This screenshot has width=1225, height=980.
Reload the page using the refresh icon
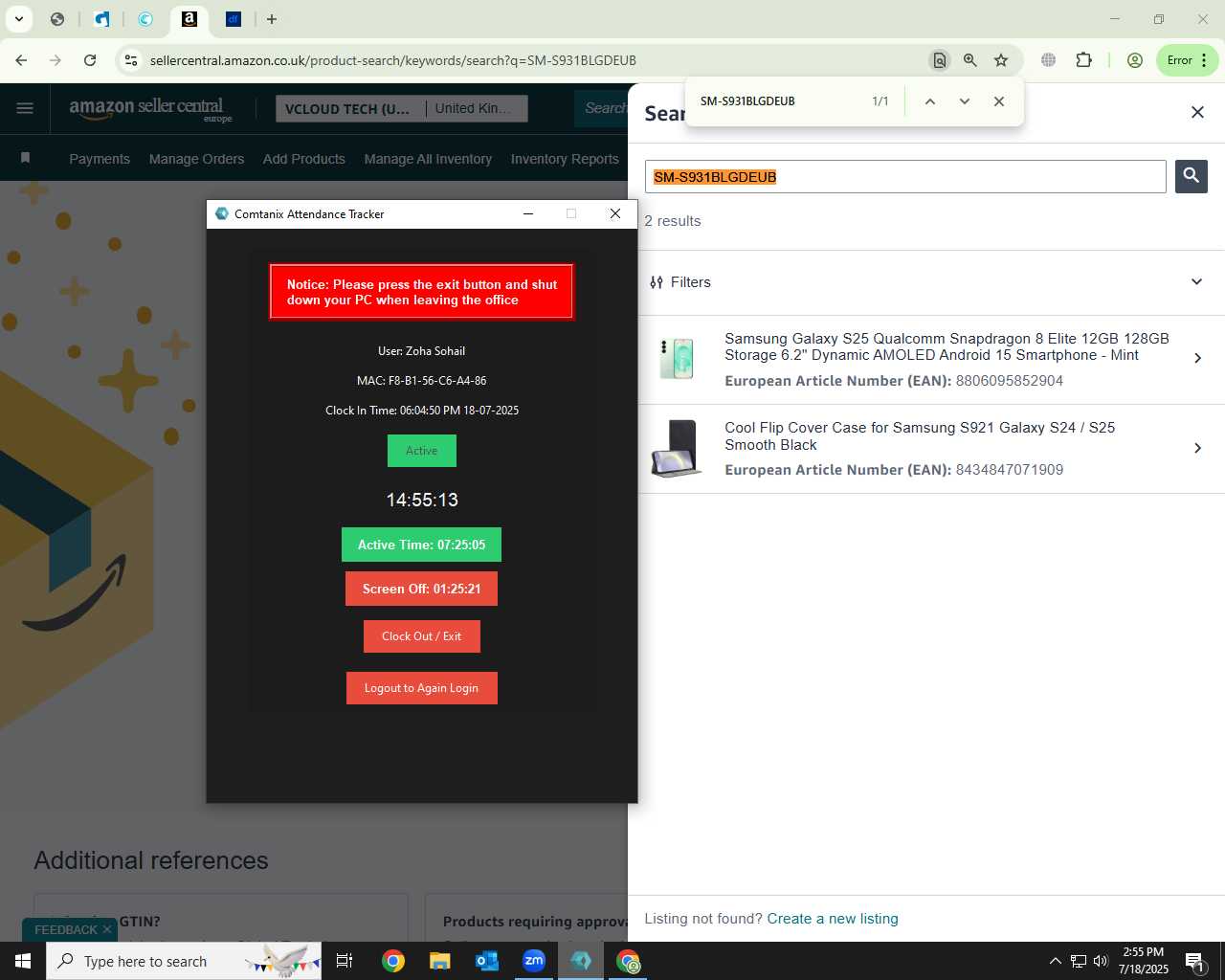[x=90, y=60]
